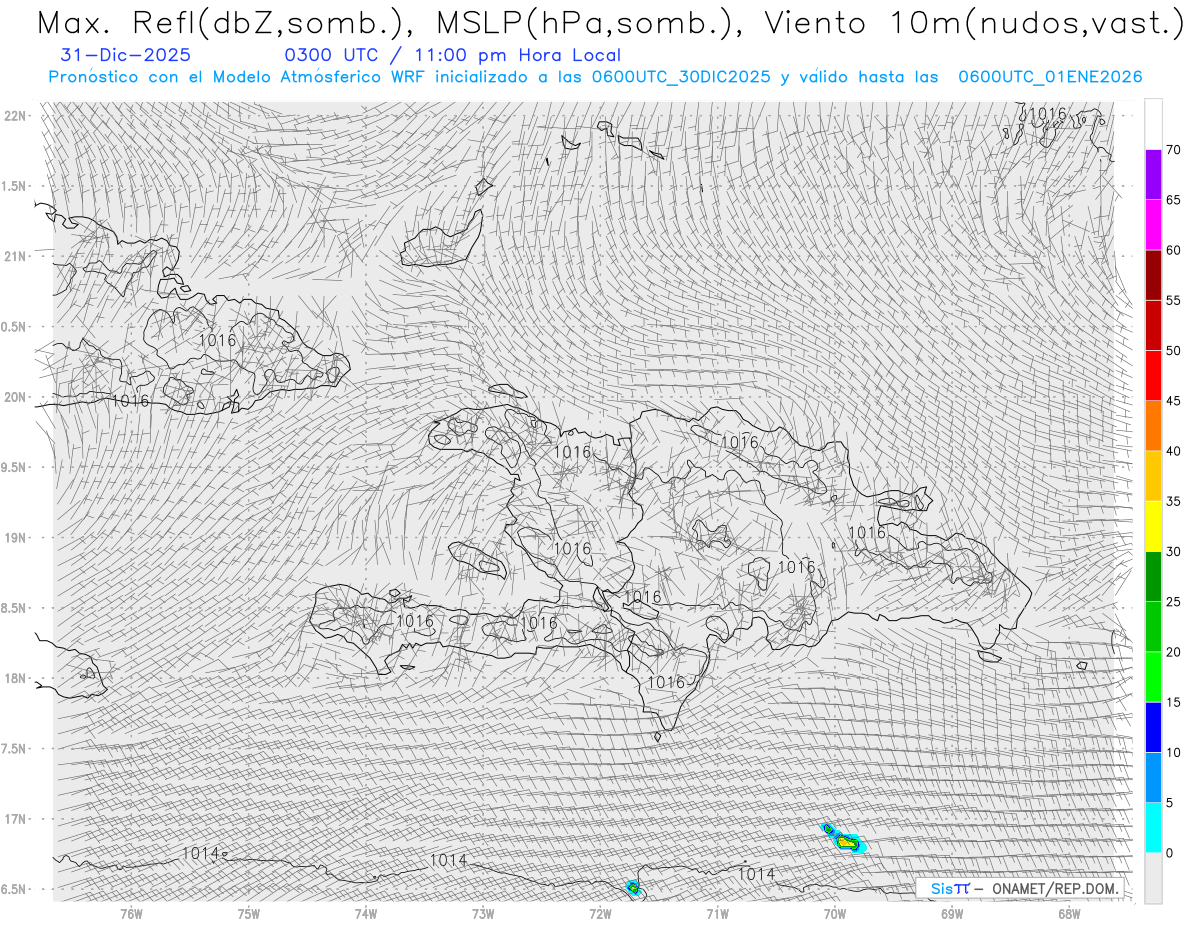Screen dimensions: 1200x927
Task: Click the '1014' contour label near 73W
Action: [x=448, y=860]
